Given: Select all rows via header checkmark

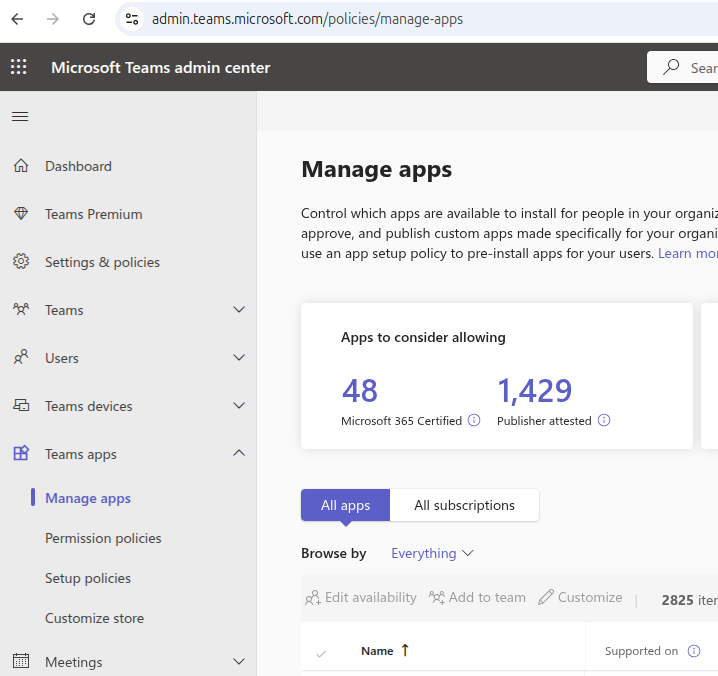Looking at the screenshot, I should pyautogui.click(x=321, y=654).
